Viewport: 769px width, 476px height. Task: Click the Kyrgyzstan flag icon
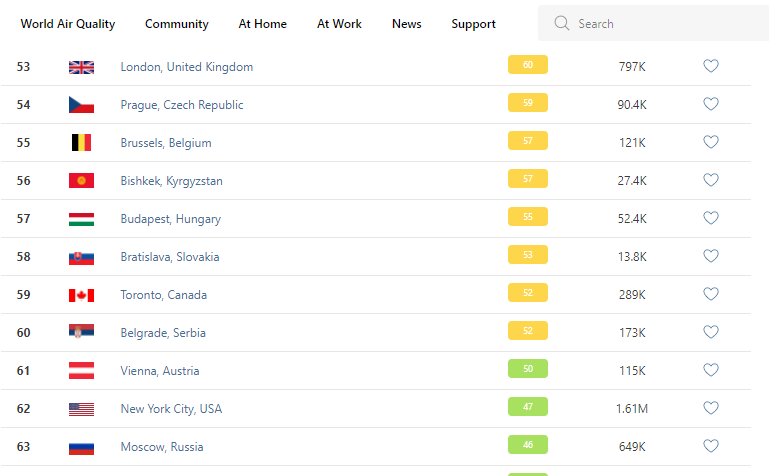(x=81, y=181)
